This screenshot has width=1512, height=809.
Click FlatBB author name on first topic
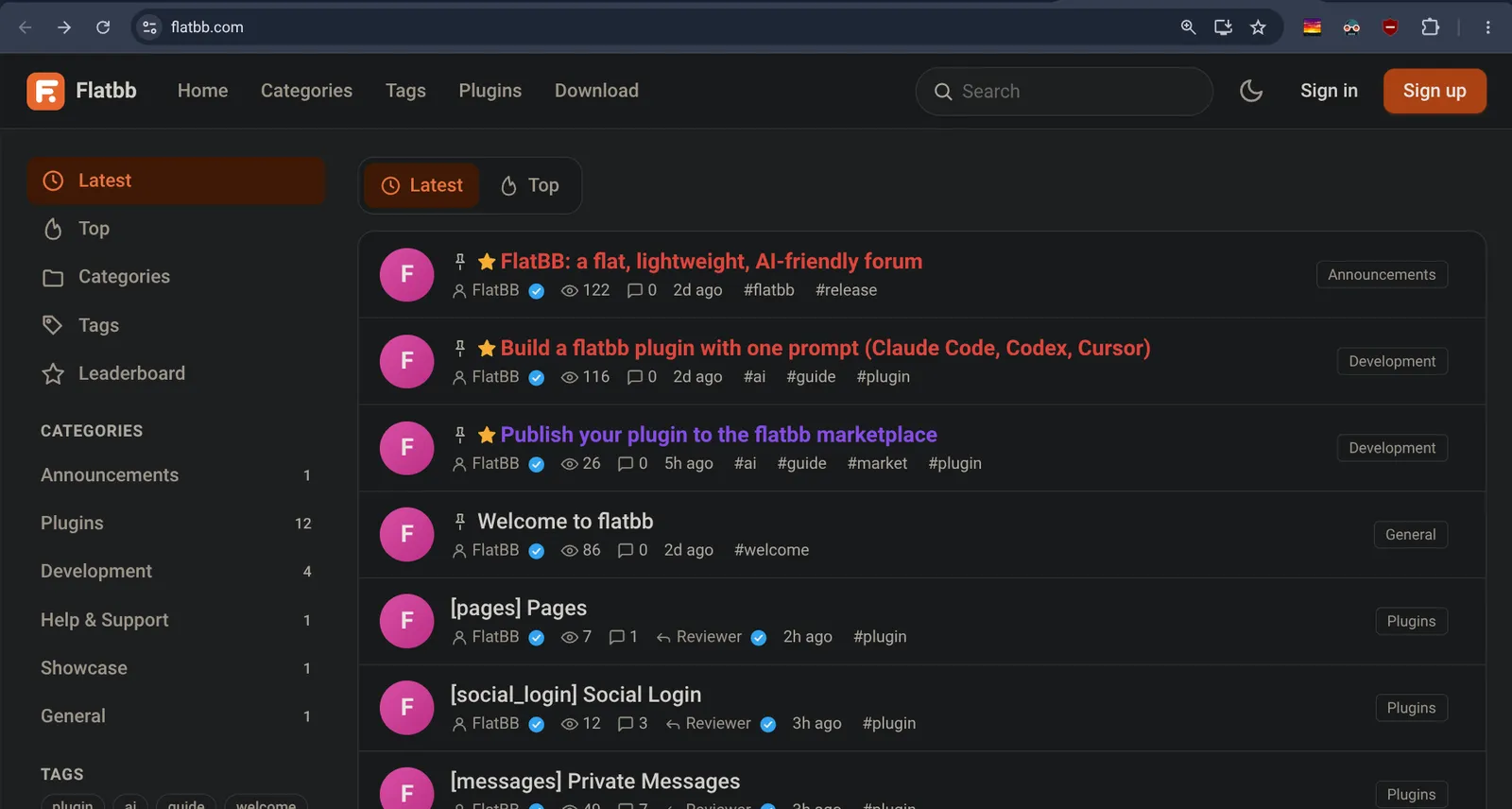tap(495, 290)
